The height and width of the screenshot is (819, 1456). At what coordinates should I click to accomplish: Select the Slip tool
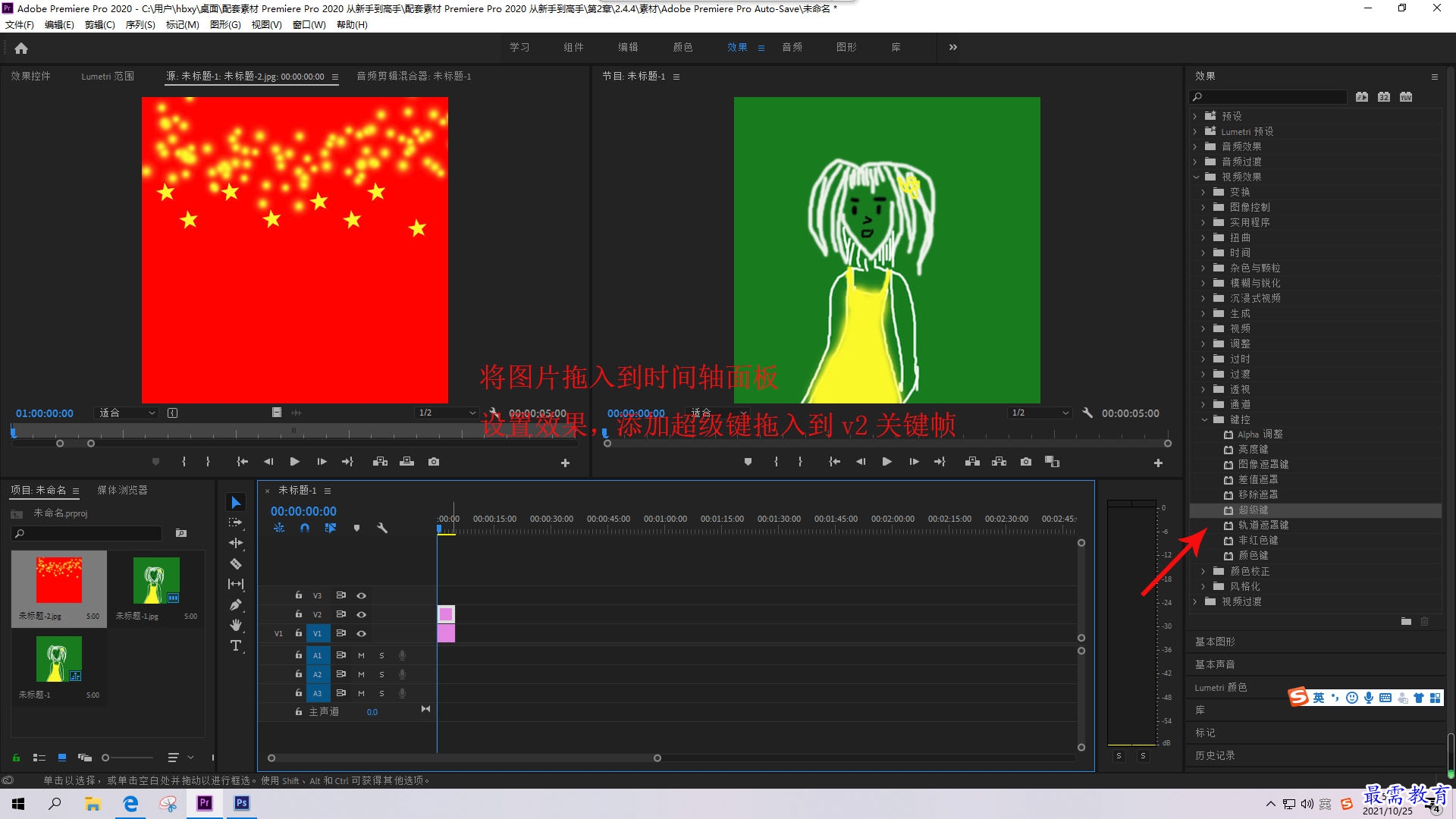tap(236, 584)
